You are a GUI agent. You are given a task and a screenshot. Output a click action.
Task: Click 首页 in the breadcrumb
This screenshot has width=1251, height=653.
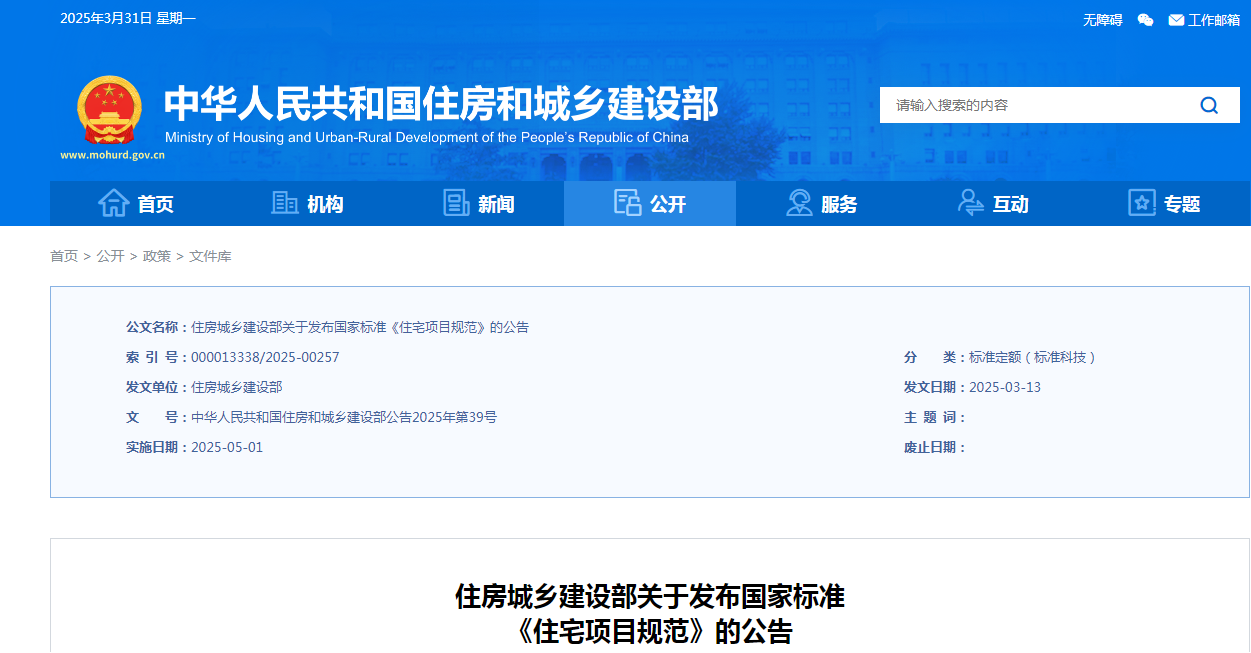(x=64, y=256)
